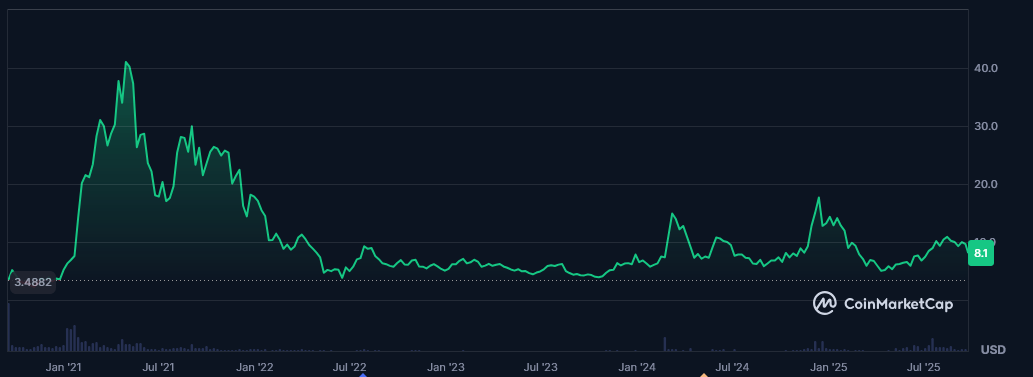1033x377 pixels.
Task: Click the USD currency label
Action: (x=993, y=349)
